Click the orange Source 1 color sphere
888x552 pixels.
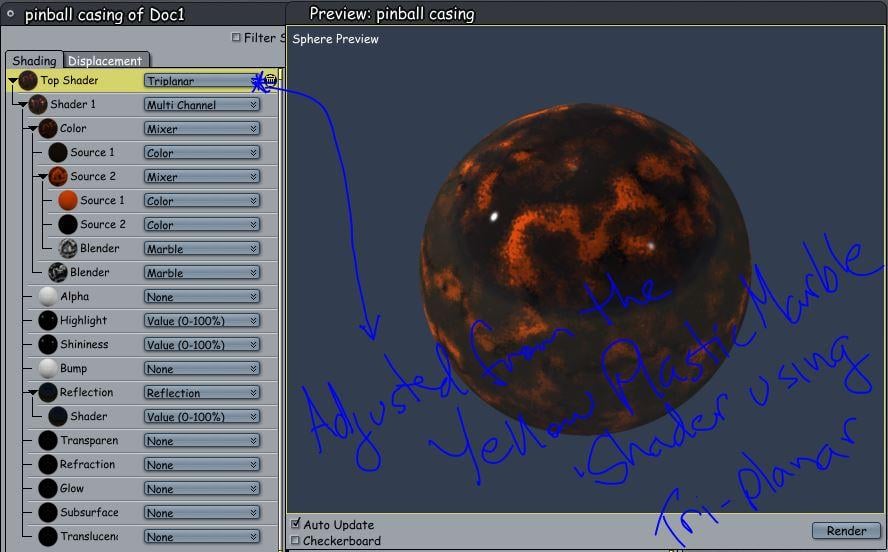tap(68, 200)
